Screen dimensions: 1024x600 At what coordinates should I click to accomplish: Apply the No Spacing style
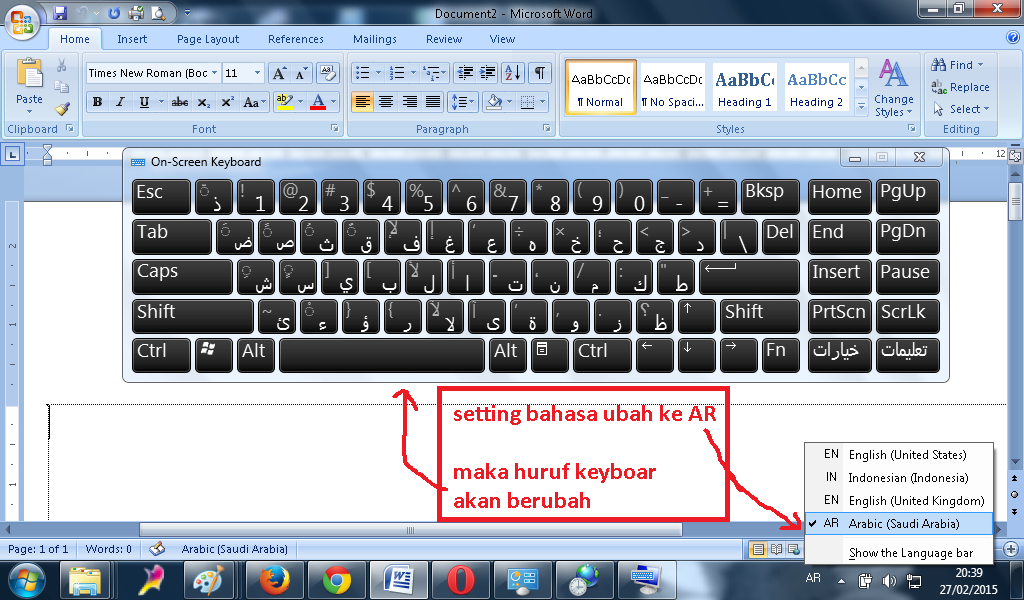673,87
